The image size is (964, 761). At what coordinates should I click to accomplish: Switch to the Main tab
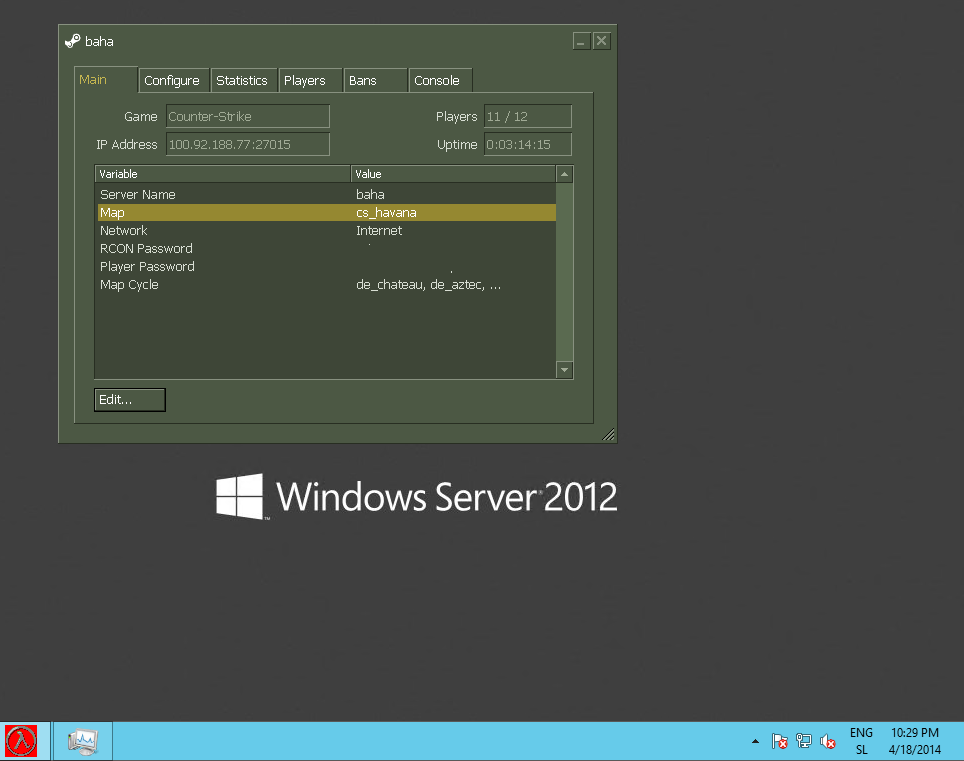pos(105,80)
